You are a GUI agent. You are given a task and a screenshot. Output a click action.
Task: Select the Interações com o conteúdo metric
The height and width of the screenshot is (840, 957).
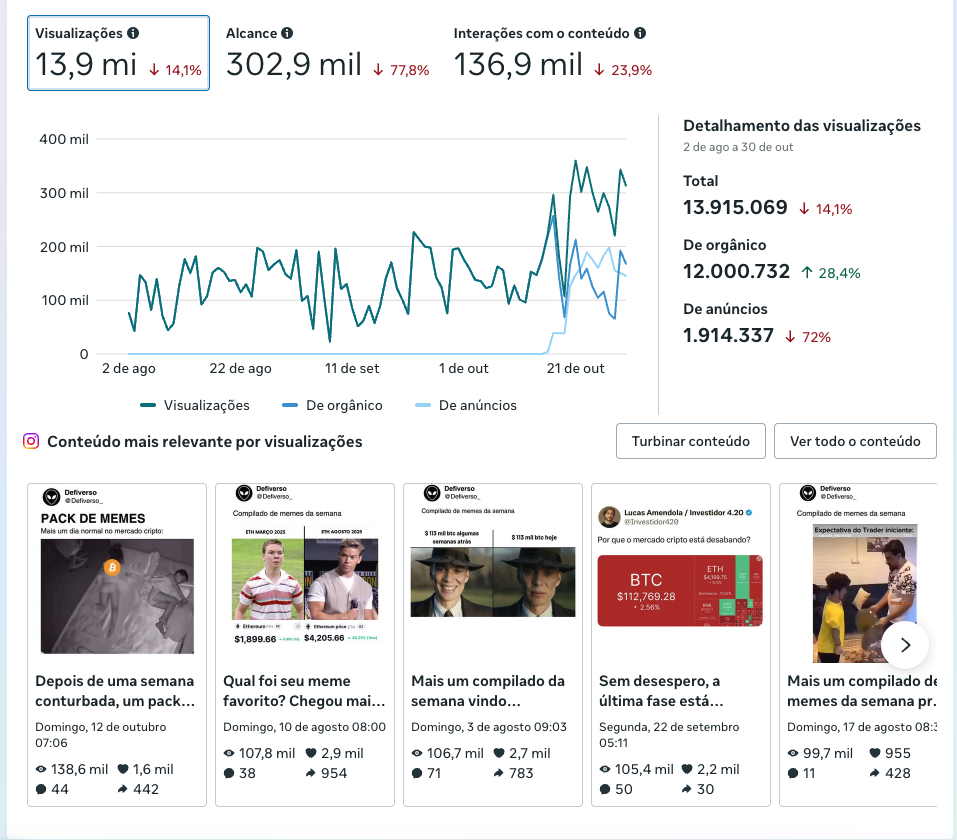[553, 53]
